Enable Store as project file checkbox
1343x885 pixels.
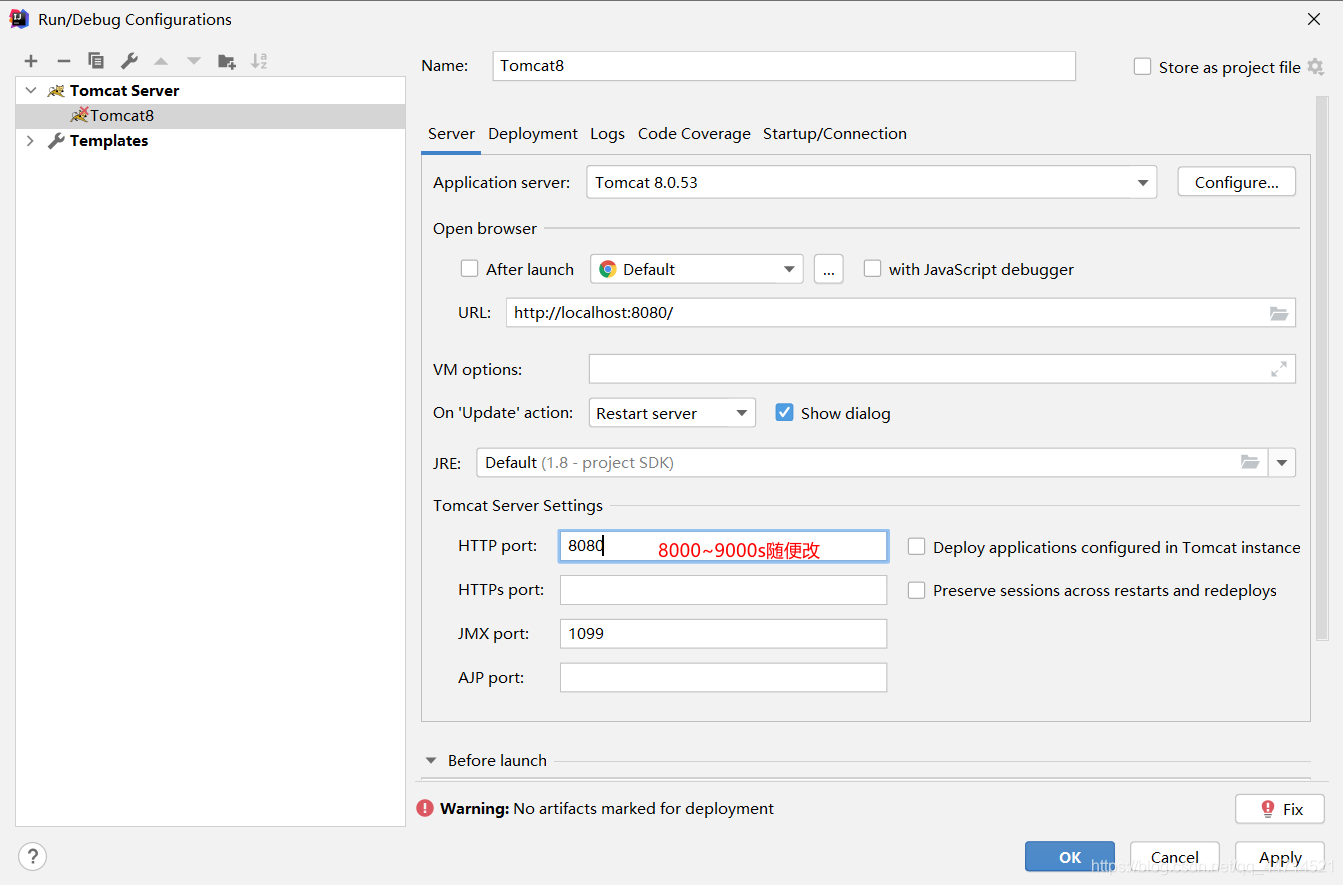pyautogui.click(x=1142, y=67)
